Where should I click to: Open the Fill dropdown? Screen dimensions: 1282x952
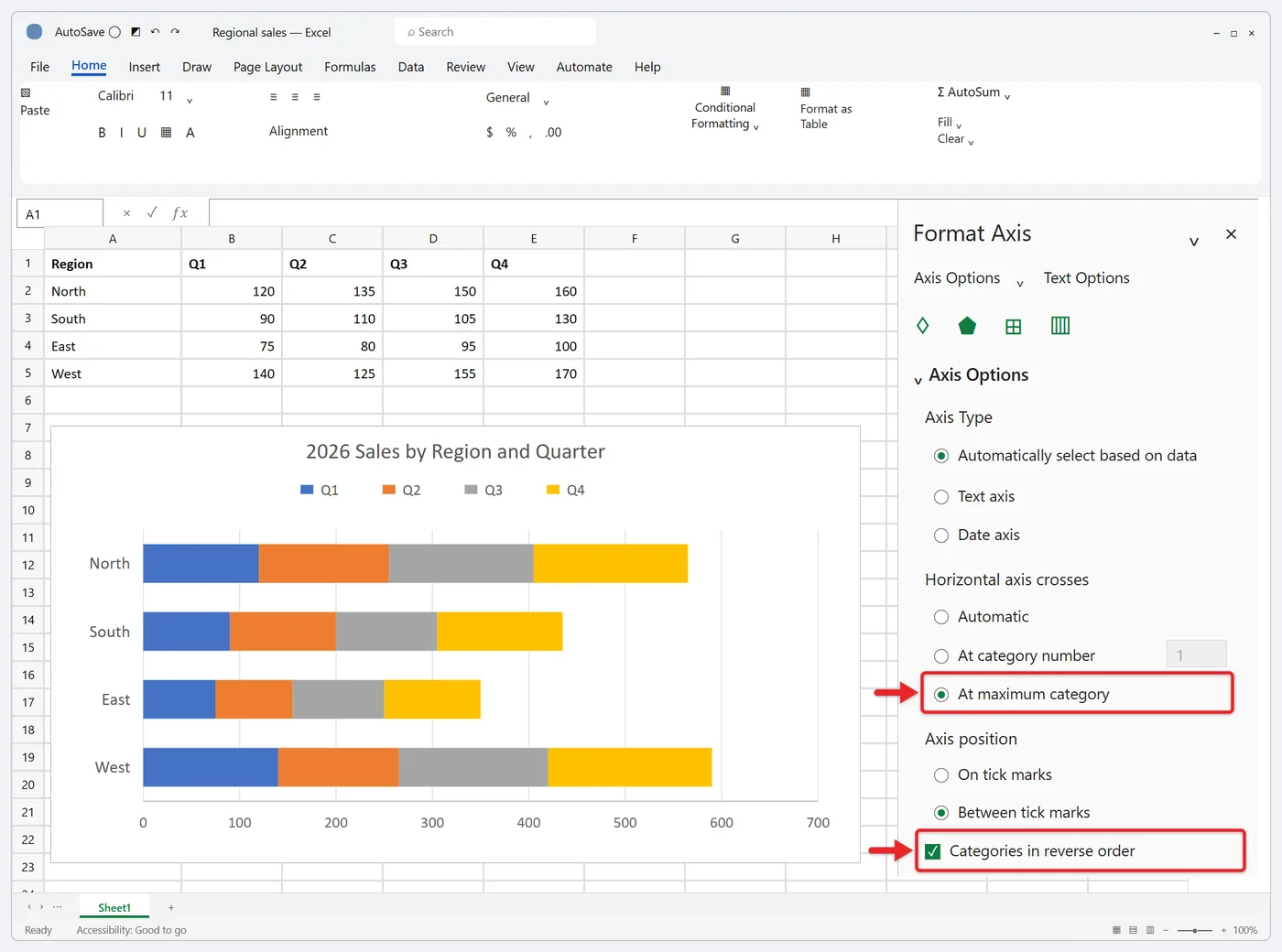point(959,125)
